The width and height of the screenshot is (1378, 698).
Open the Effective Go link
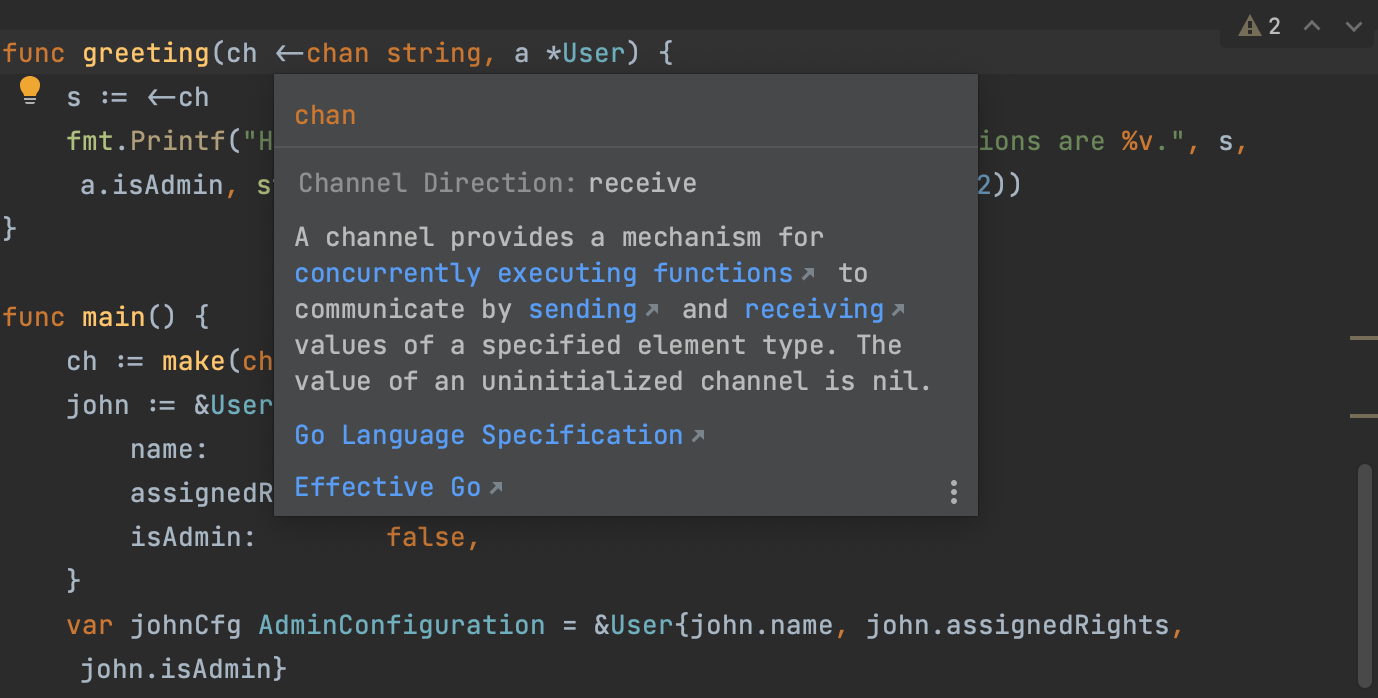387,487
